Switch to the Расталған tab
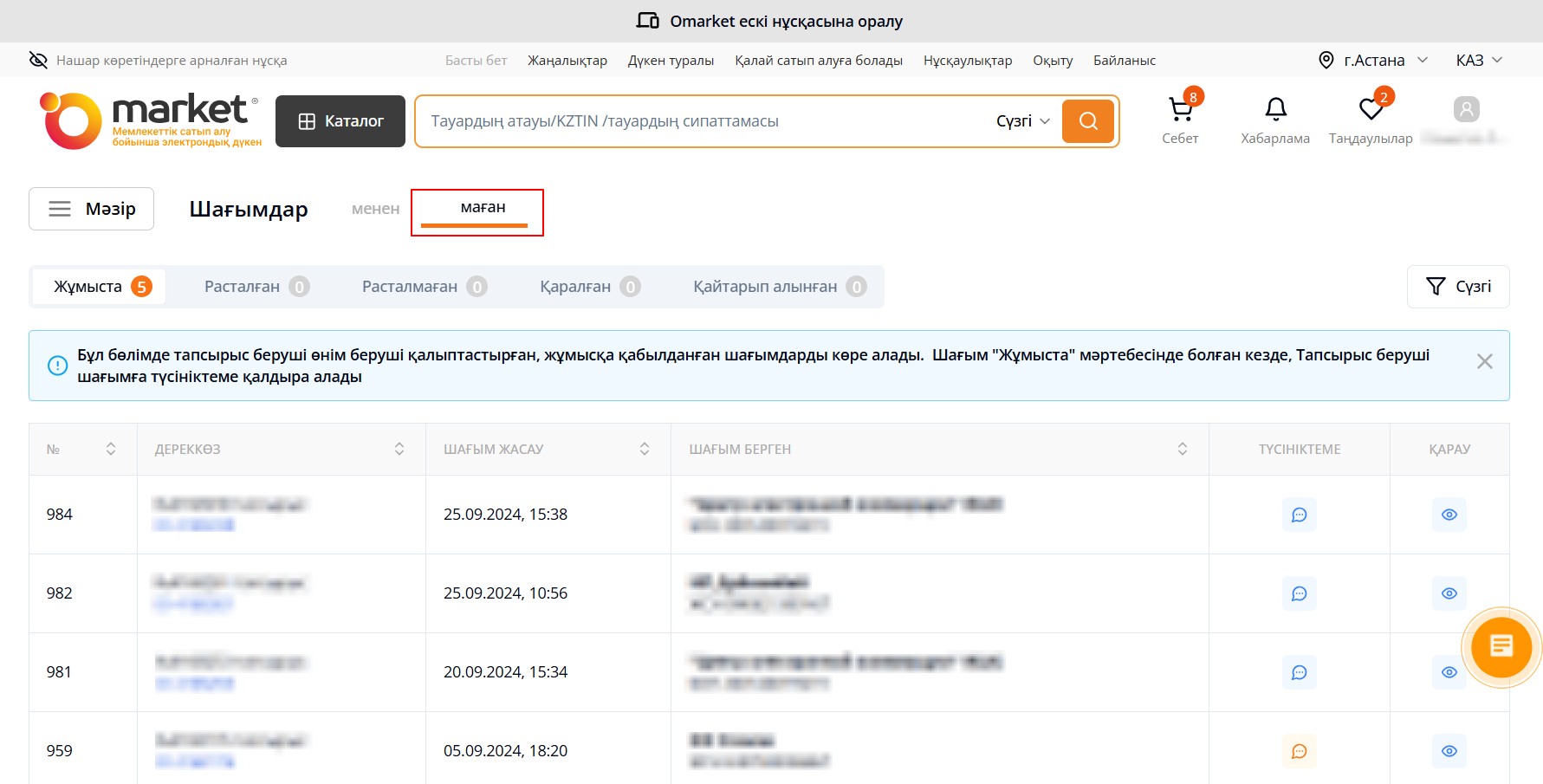The image size is (1543, 784). [256, 287]
